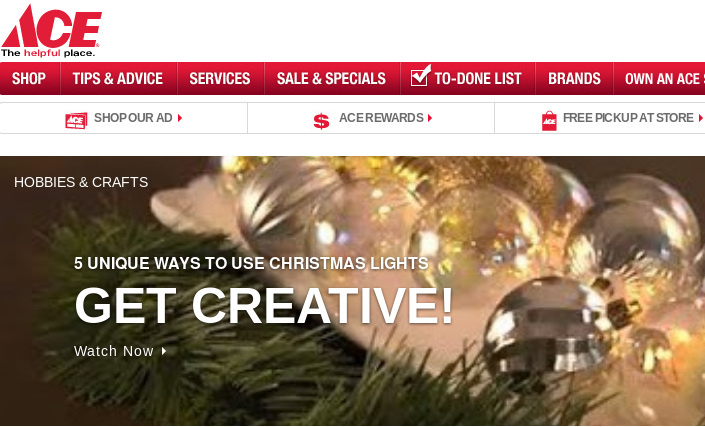Click the checkmark icon beside To-Done List
Screen dimensions: 705x427
tap(421, 75)
